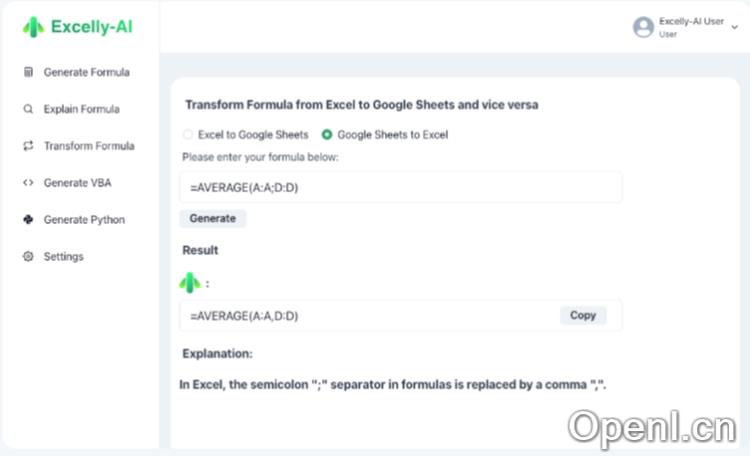Viewport: 750px width, 456px height.
Task: Click the Transform Formula arrows icon
Action: click(28, 146)
